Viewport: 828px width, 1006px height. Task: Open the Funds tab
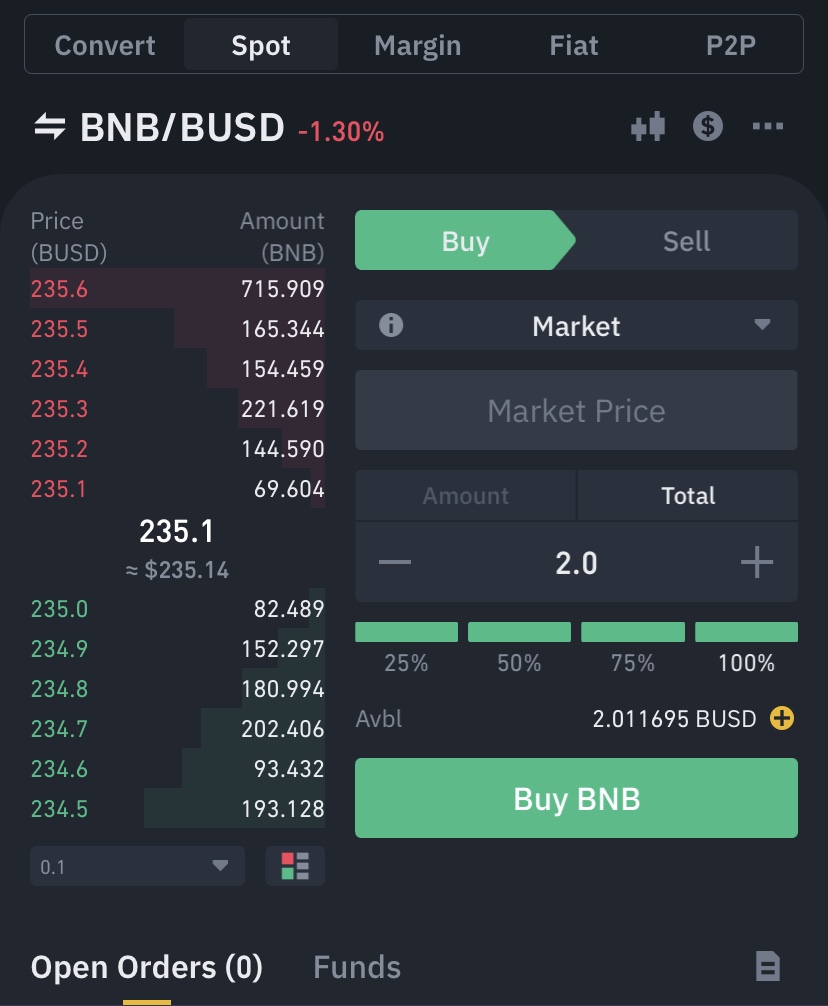point(357,967)
